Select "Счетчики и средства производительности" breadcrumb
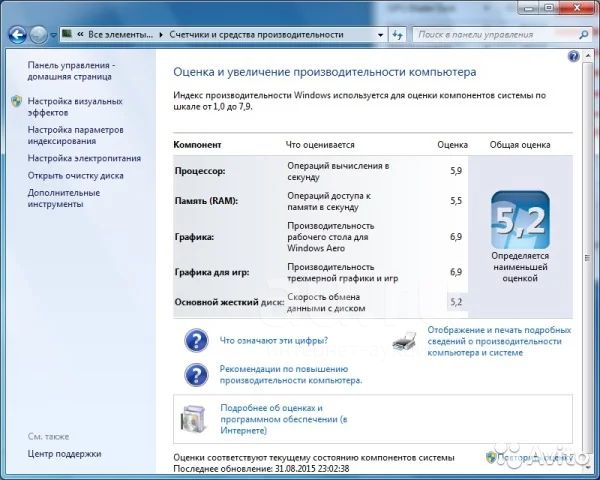The width and height of the screenshot is (600, 480). click(256, 34)
